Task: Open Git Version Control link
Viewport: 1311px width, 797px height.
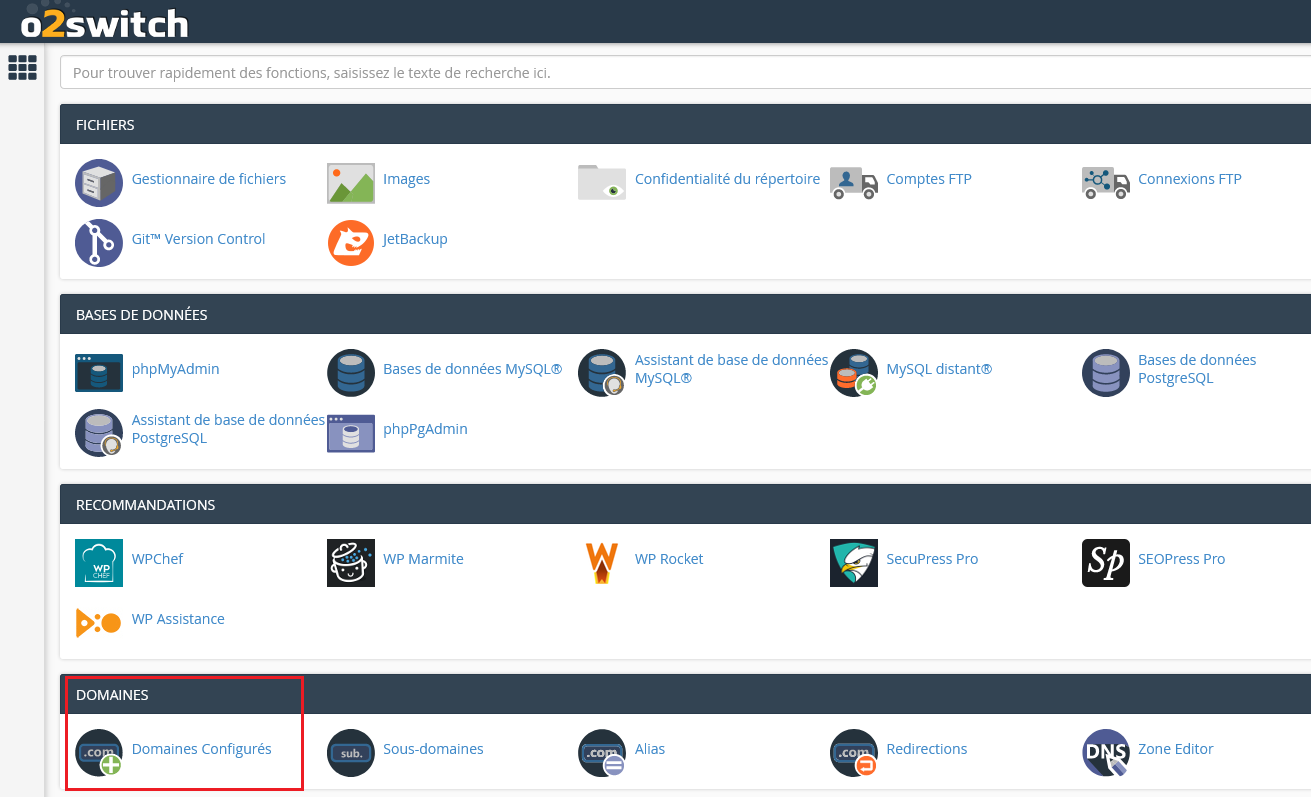Action: click(x=199, y=239)
